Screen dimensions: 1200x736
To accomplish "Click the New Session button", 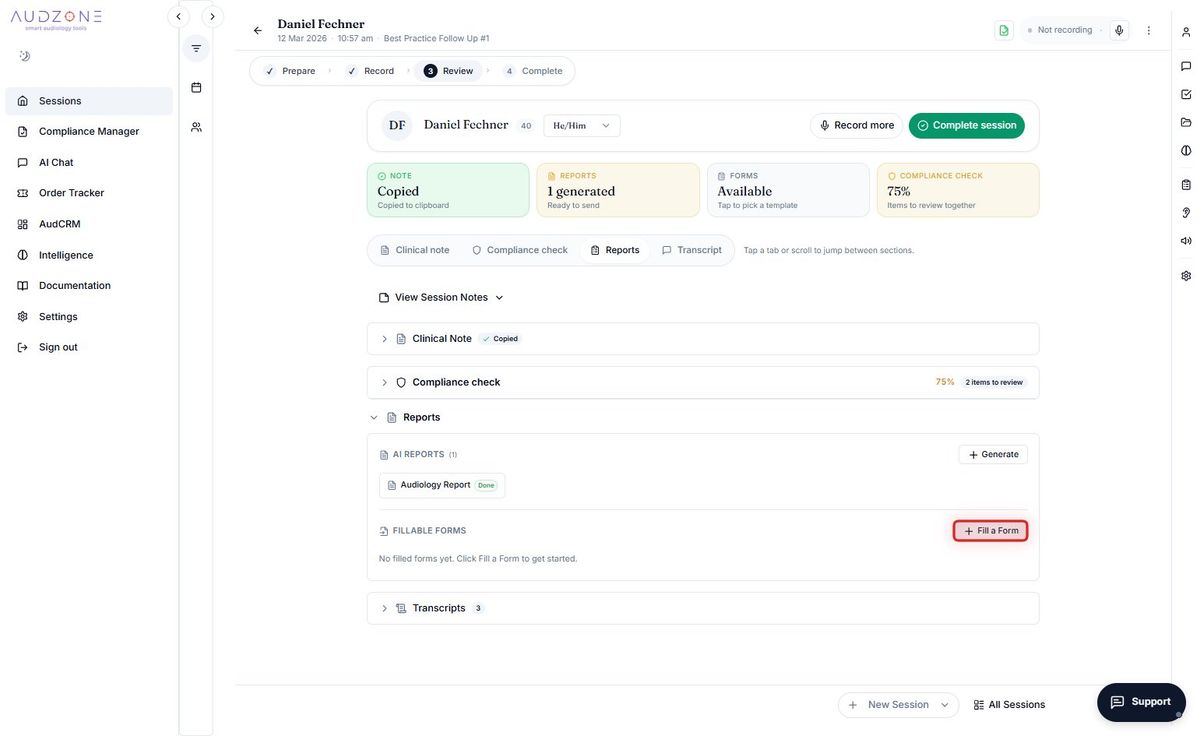I will [889, 705].
